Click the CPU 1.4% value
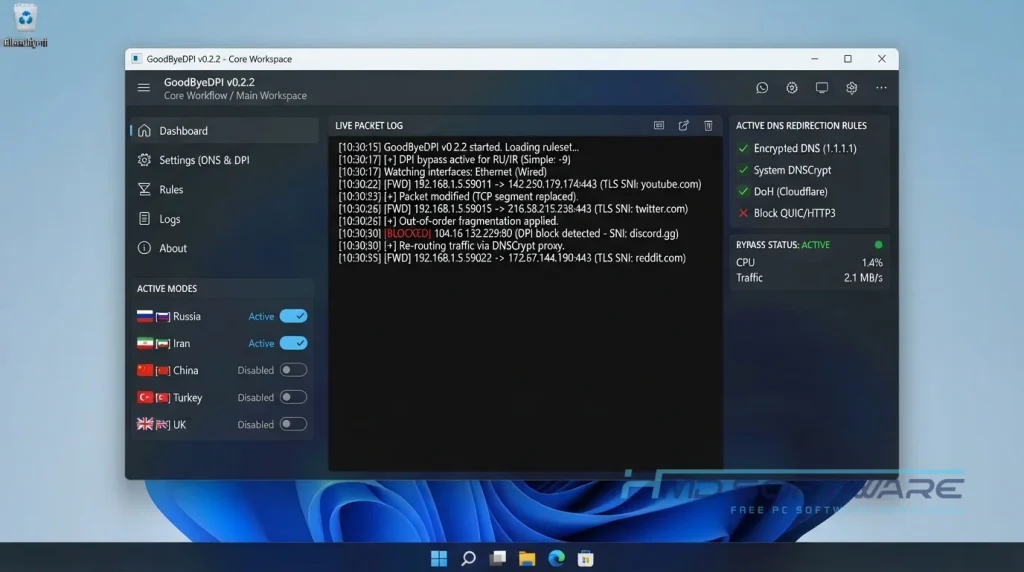The width and height of the screenshot is (1024, 572). click(x=872, y=262)
